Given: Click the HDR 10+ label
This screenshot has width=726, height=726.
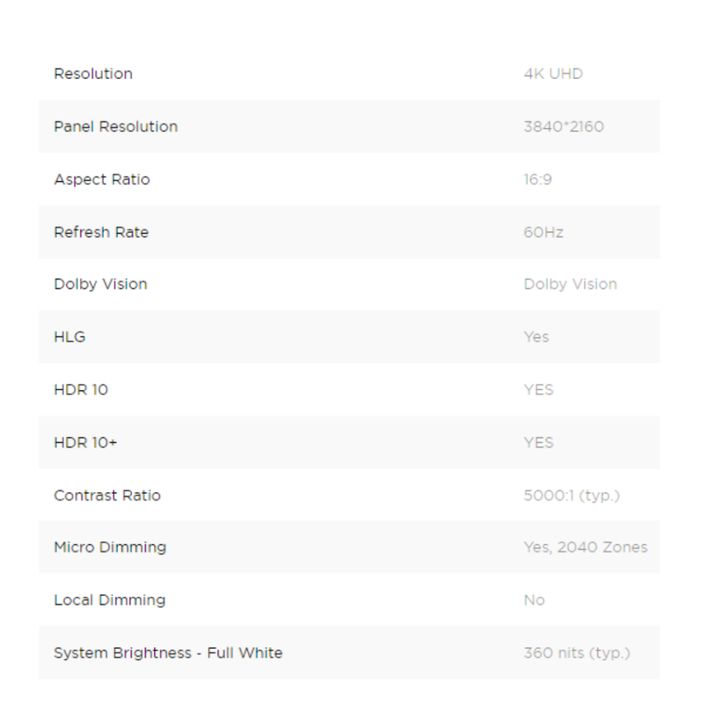Looking at the screenshot, I should click(85, 442).
